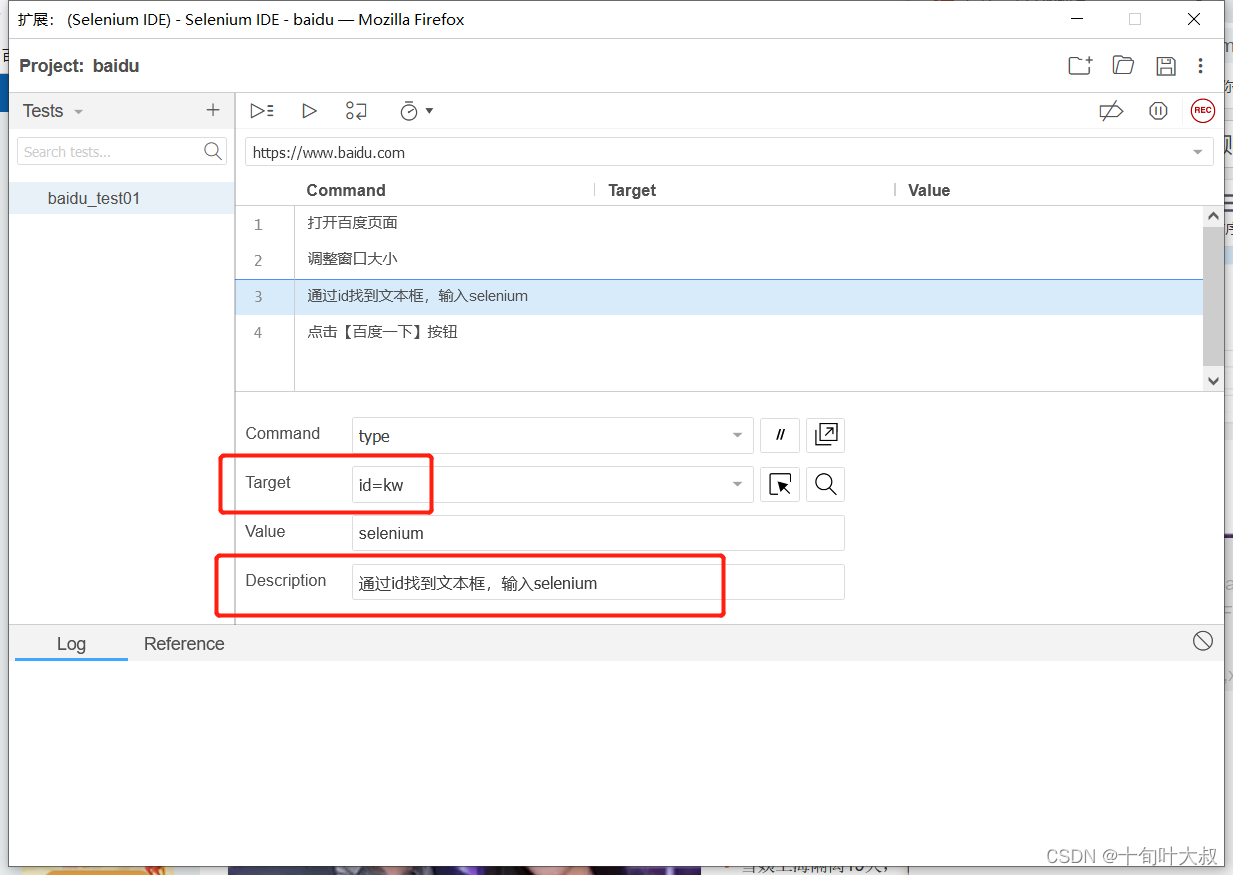
Task: Select row 3 通过id找到文本框 command
Action: coord(719,296)
